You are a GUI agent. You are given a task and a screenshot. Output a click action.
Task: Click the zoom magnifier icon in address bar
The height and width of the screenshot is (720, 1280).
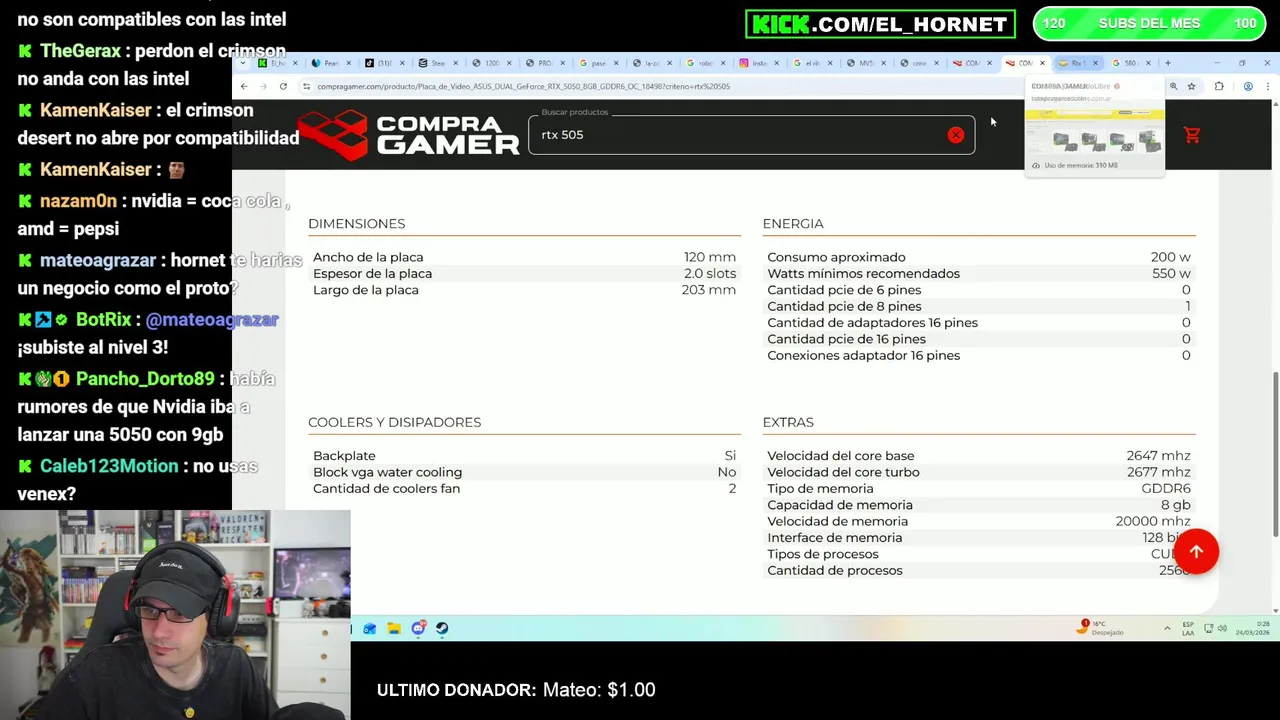point(1173,86)
